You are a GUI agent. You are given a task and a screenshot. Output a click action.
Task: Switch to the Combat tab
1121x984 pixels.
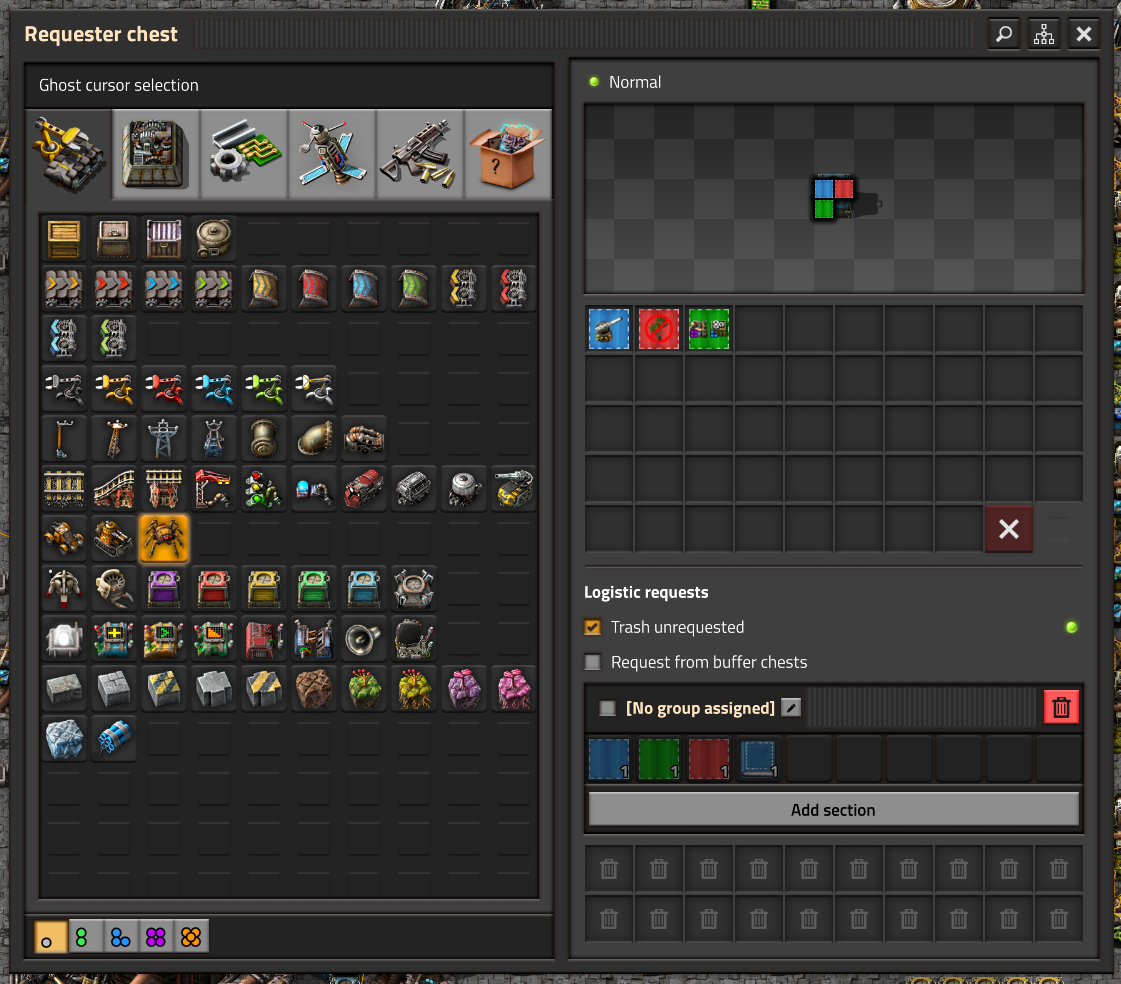(x=420, y=154)
